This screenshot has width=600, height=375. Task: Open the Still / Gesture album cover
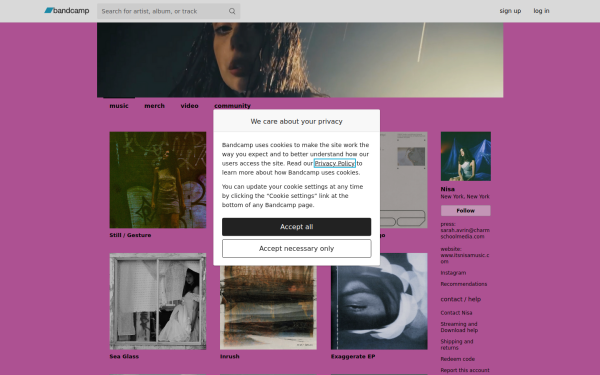click(x=158, y=180)
